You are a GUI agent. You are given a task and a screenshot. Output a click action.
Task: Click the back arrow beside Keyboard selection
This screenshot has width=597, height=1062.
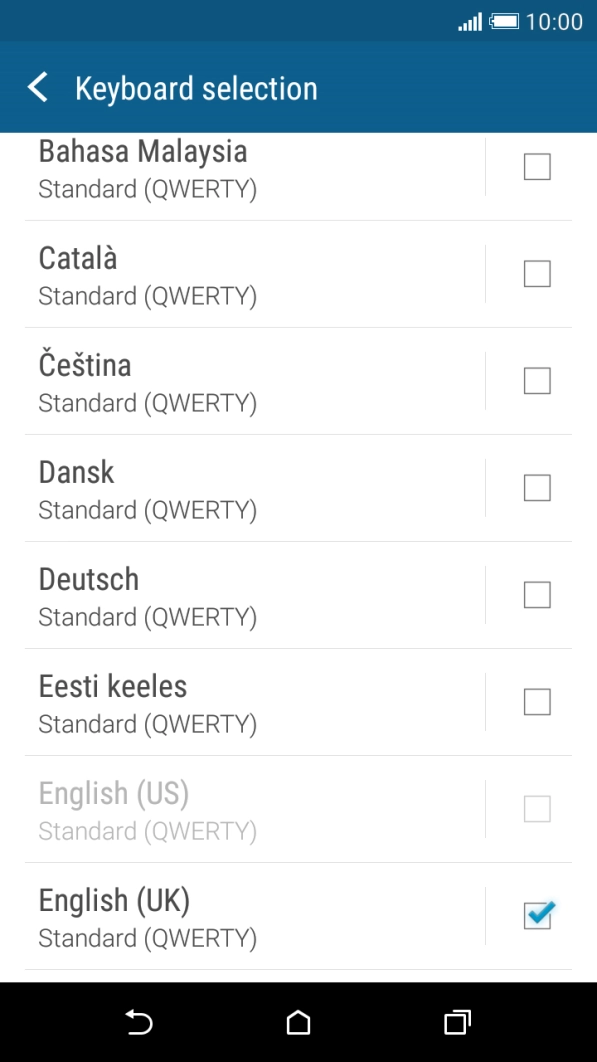(38, 88)
